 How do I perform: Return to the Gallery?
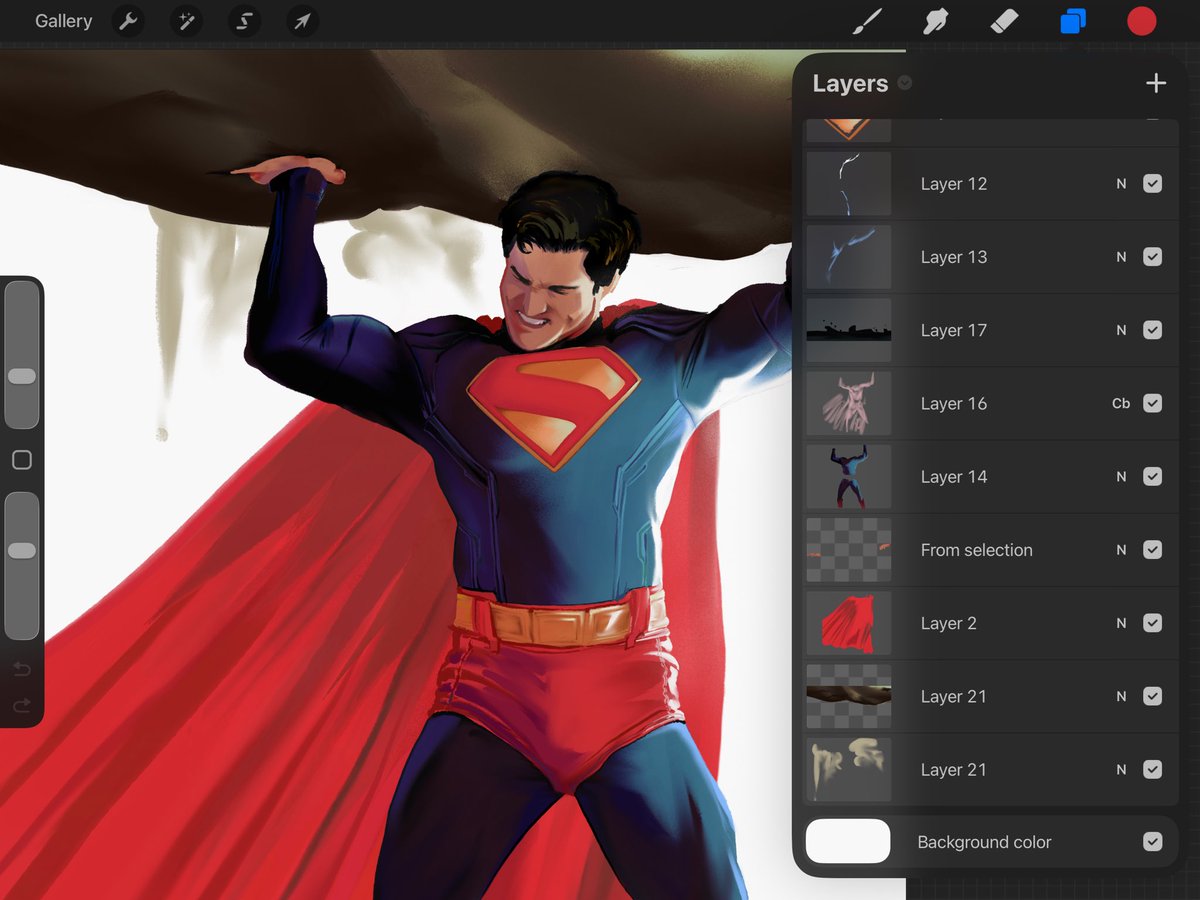coord(63,21)
